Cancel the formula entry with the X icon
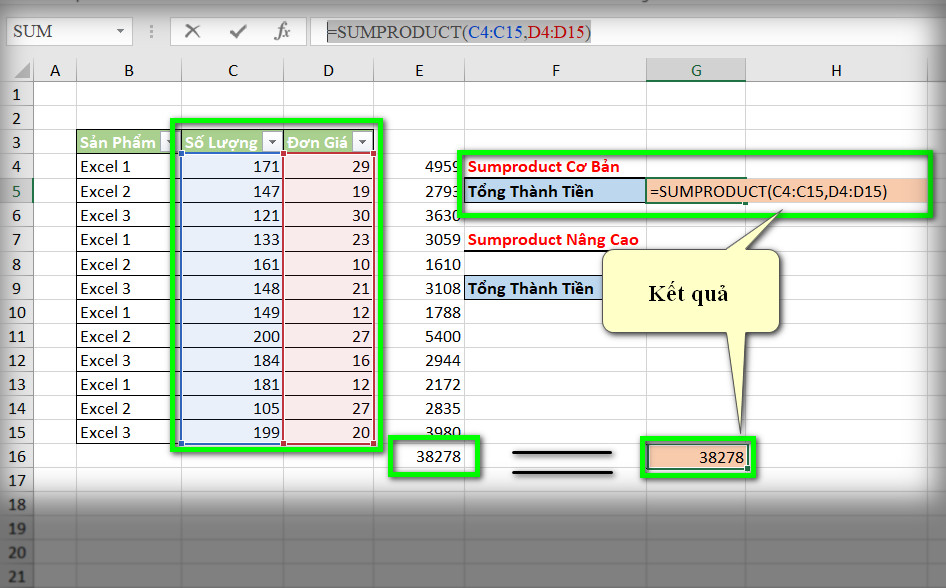 point(192,31)
